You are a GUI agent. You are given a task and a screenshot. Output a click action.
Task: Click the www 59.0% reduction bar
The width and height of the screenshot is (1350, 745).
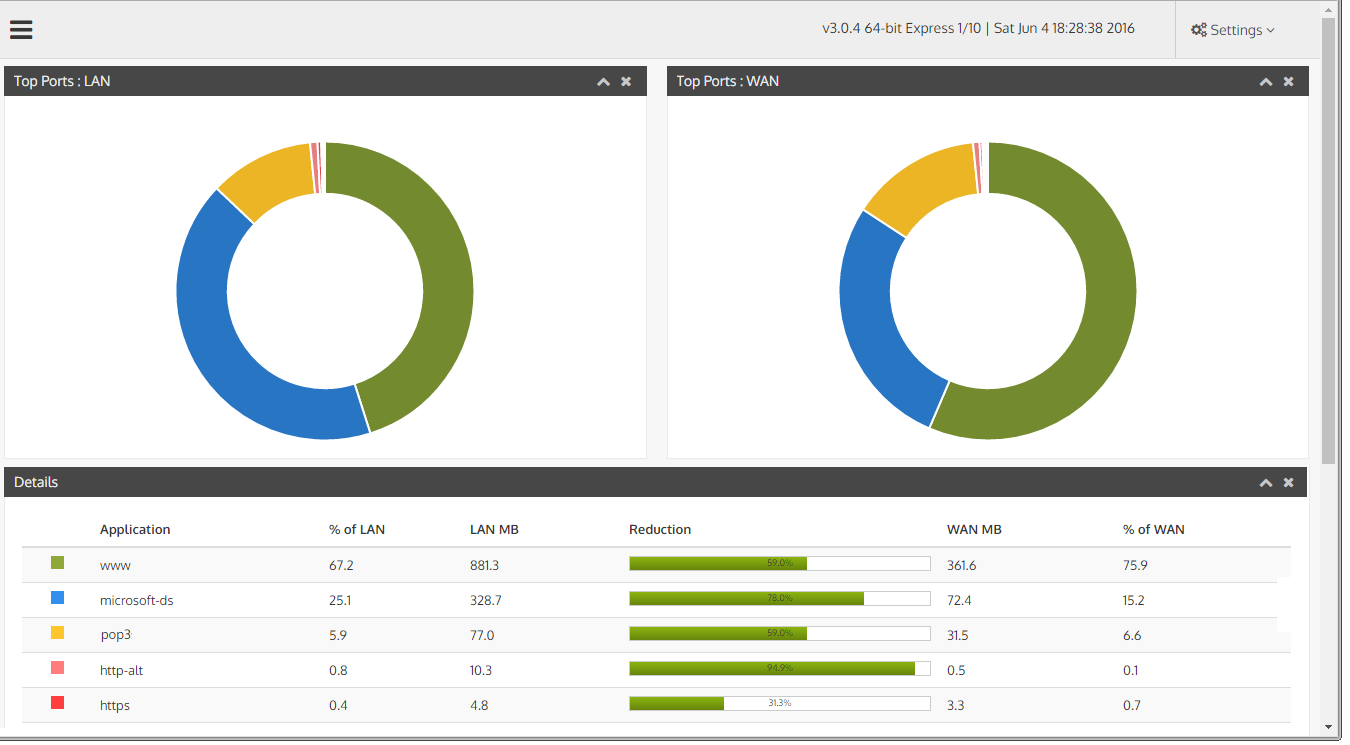coord(778,563)
